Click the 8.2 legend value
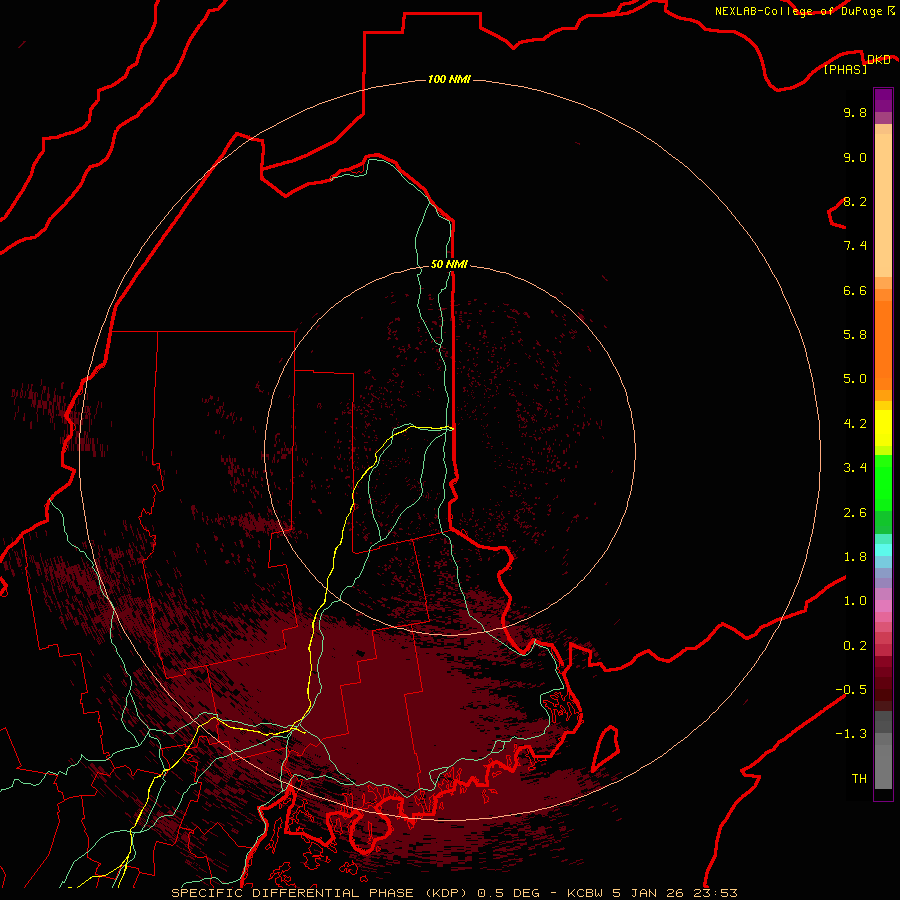900x900 pixels. [x=855, y=201]
